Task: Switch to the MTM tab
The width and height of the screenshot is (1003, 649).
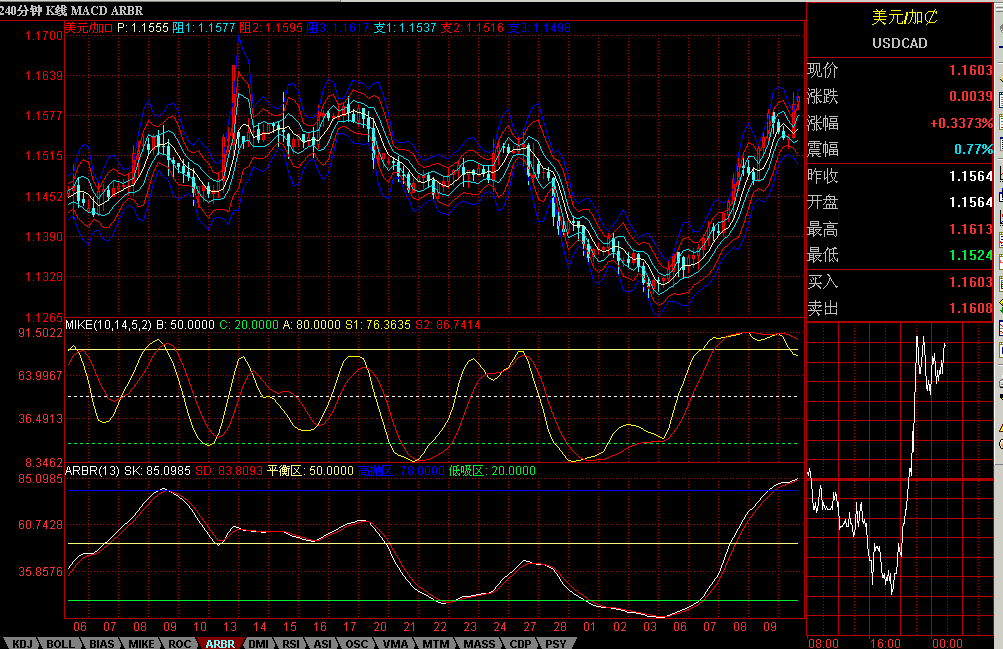Action: coord(435,643)
